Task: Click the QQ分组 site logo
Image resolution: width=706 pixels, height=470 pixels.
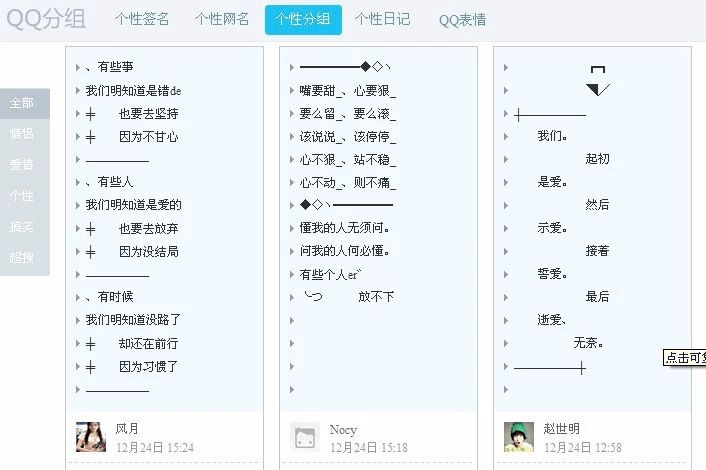Action: coord(46,19)
